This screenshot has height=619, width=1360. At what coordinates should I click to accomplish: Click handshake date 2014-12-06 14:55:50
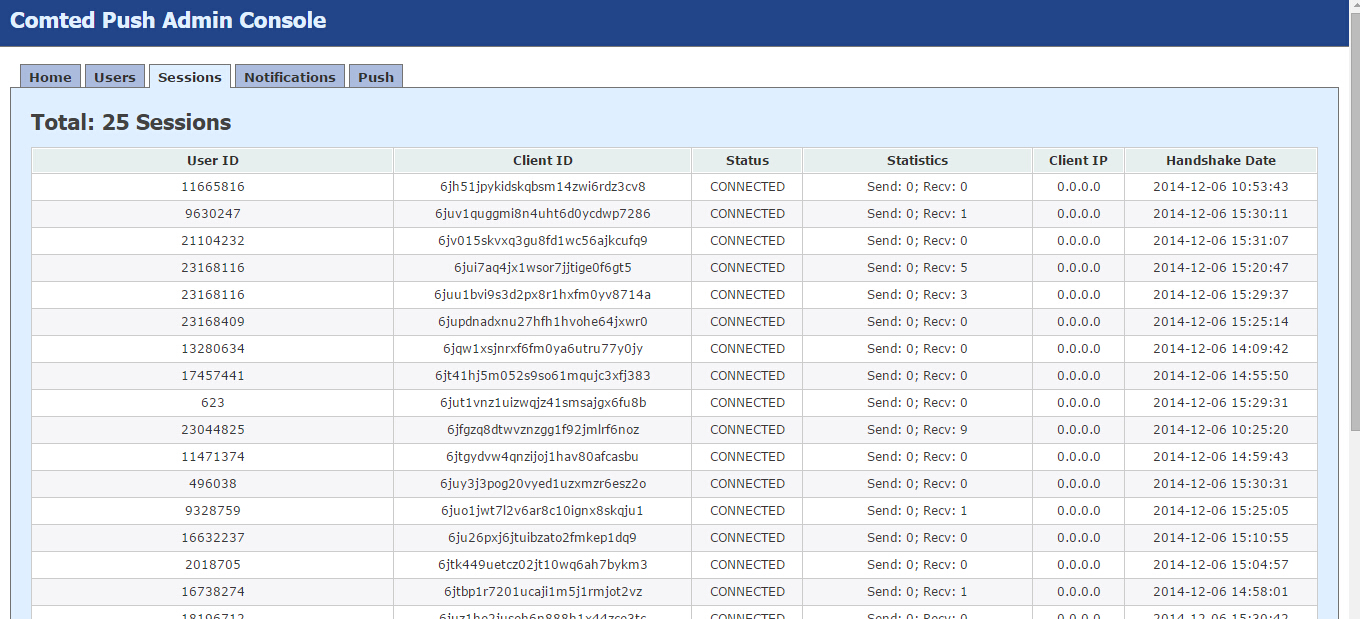[x=1221, y=376]
